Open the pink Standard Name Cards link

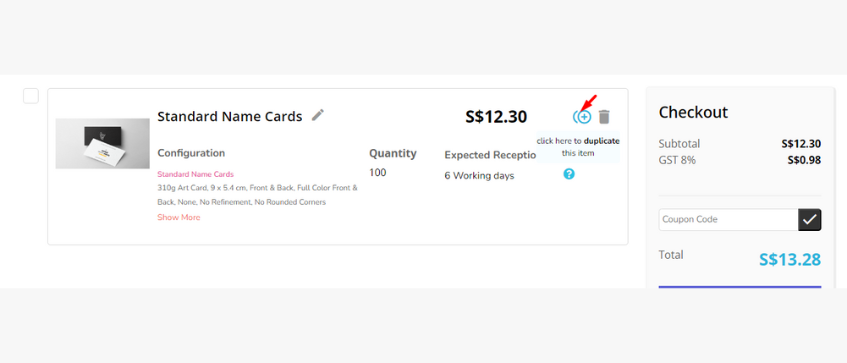(x=196, y=174)
